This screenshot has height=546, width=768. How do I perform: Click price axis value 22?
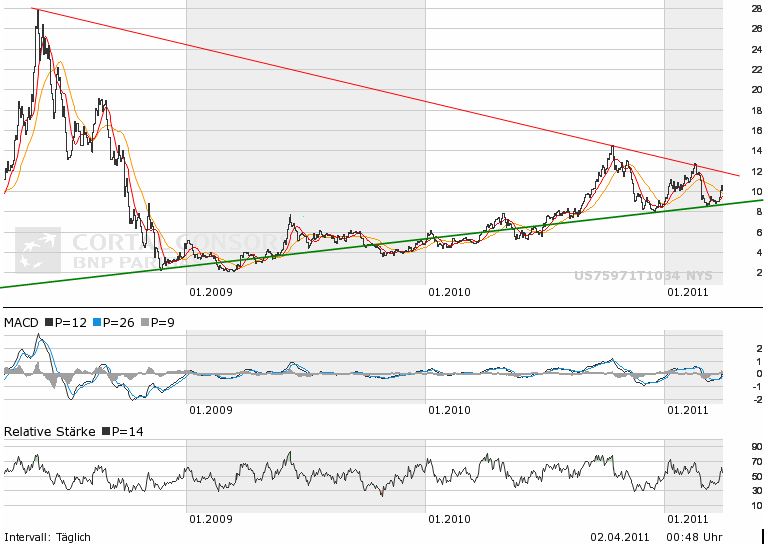click(x=757, y=70)
